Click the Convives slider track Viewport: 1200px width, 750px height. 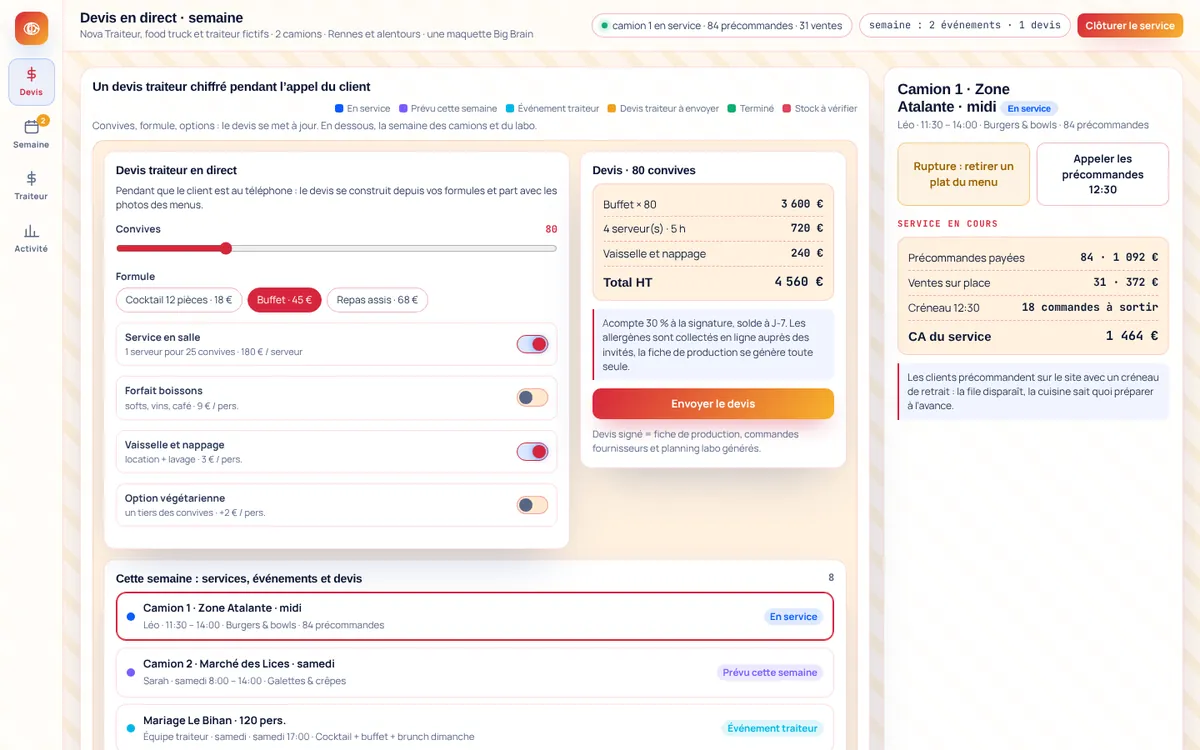point(336,248)
